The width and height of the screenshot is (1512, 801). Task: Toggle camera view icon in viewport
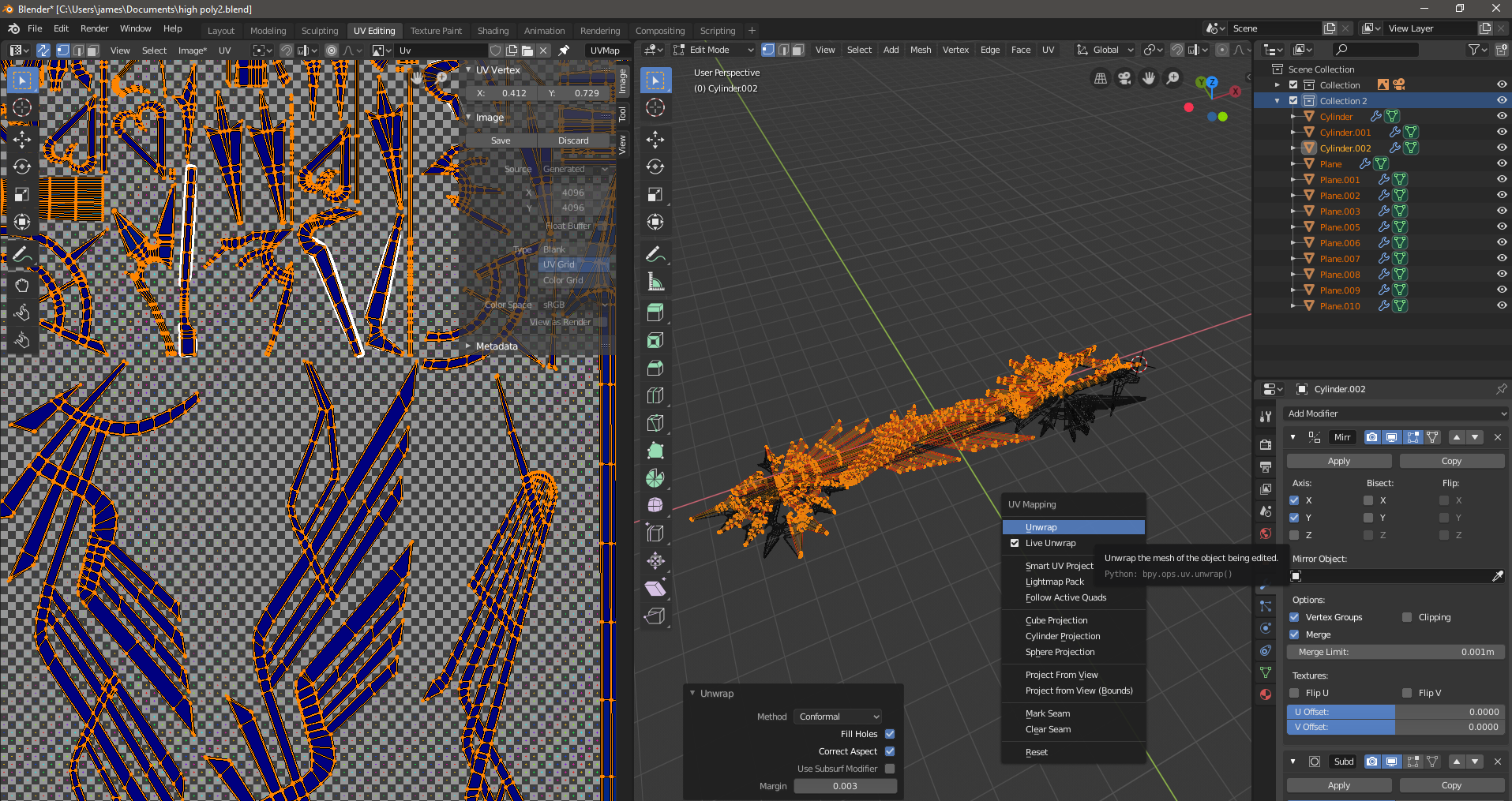click(1124, 78)
